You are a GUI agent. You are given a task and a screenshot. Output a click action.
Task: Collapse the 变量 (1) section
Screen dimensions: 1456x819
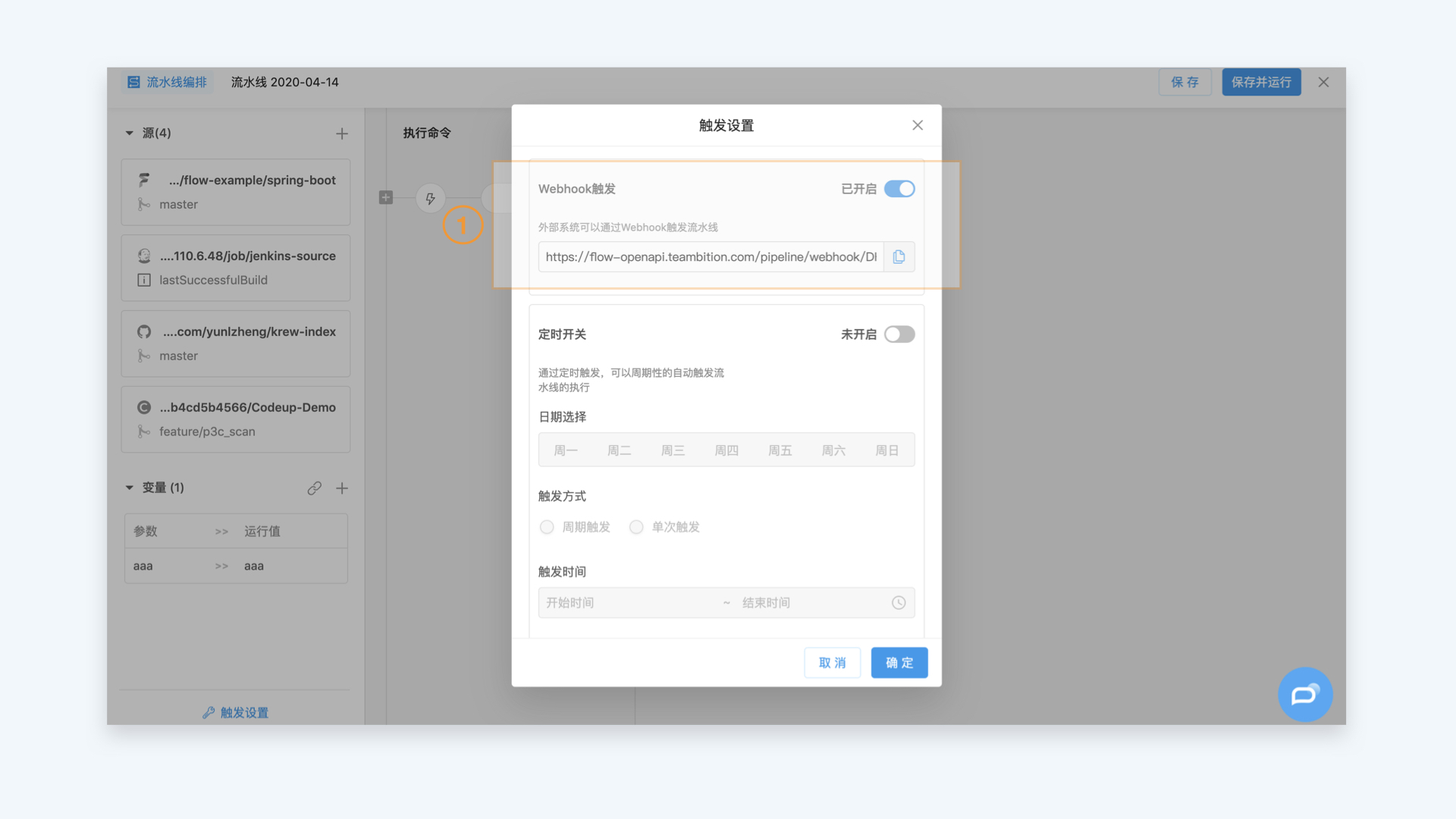pyautogui.click(x=130, y=488)
